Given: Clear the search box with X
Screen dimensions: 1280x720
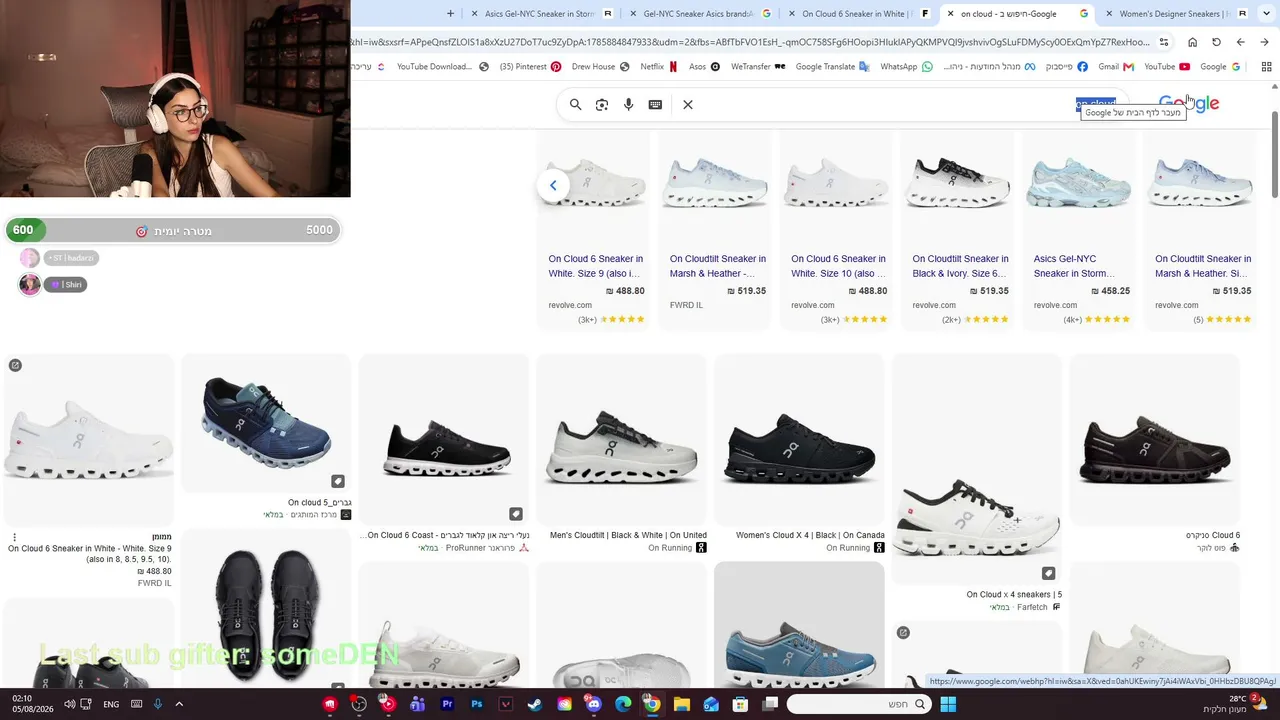Looking at the screenshot, I should click(x=688, y=104).
